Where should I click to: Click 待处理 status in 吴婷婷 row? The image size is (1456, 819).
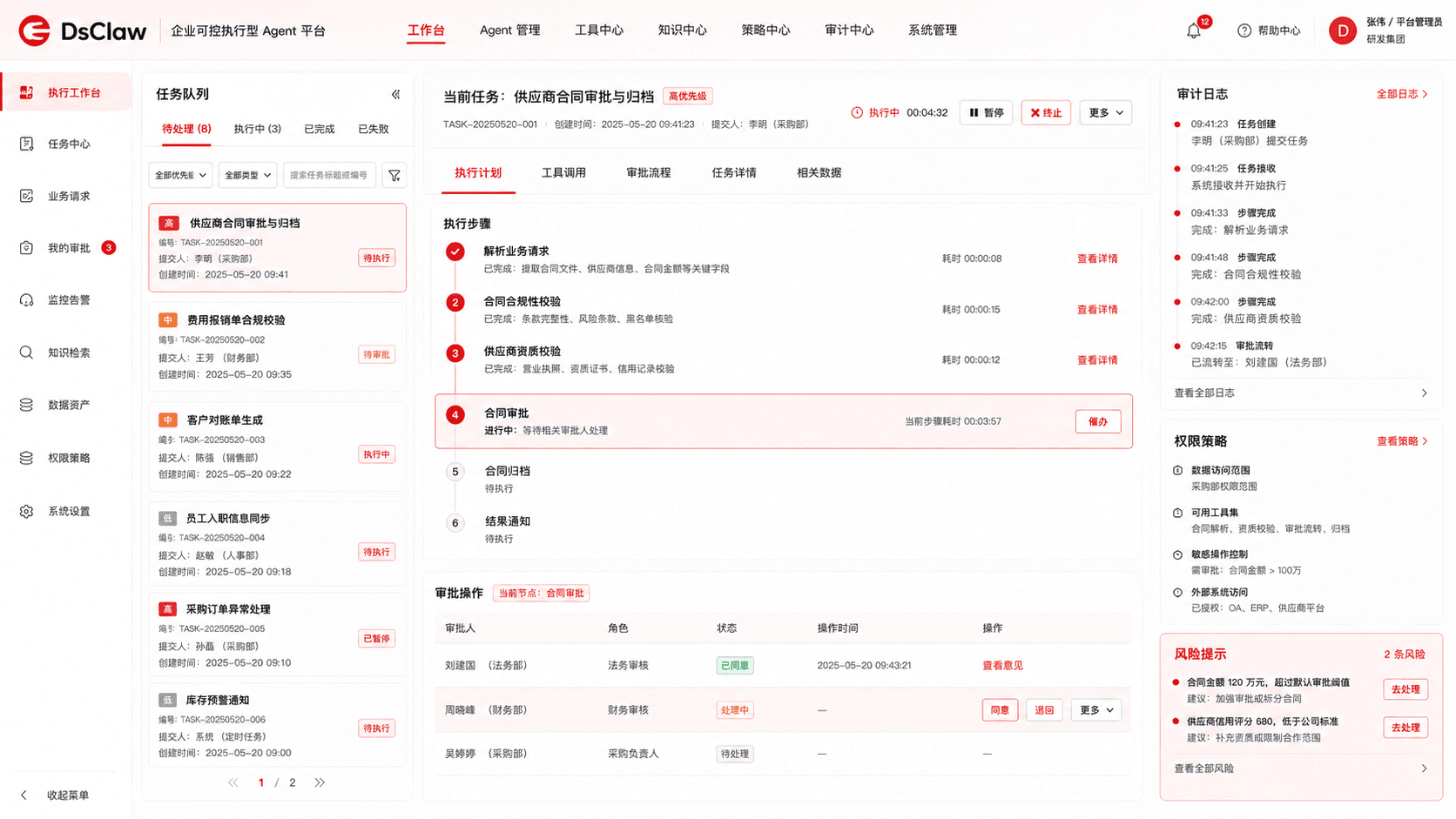[x=734, y=755]
